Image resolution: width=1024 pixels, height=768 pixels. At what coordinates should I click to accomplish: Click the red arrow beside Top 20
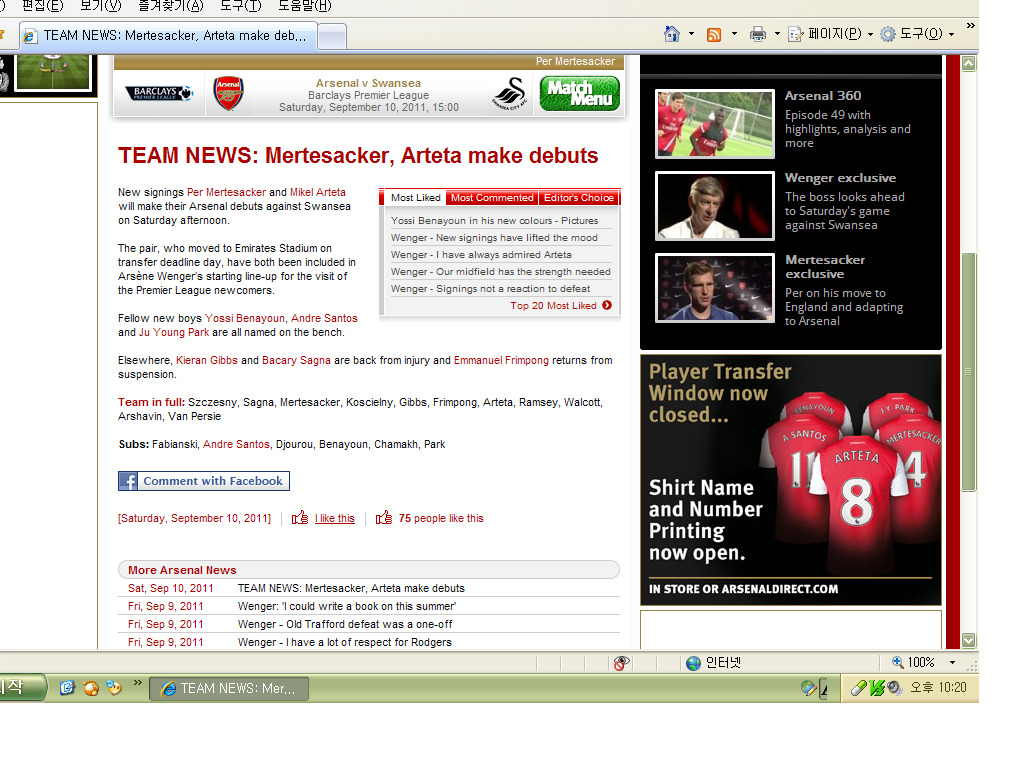607,305
